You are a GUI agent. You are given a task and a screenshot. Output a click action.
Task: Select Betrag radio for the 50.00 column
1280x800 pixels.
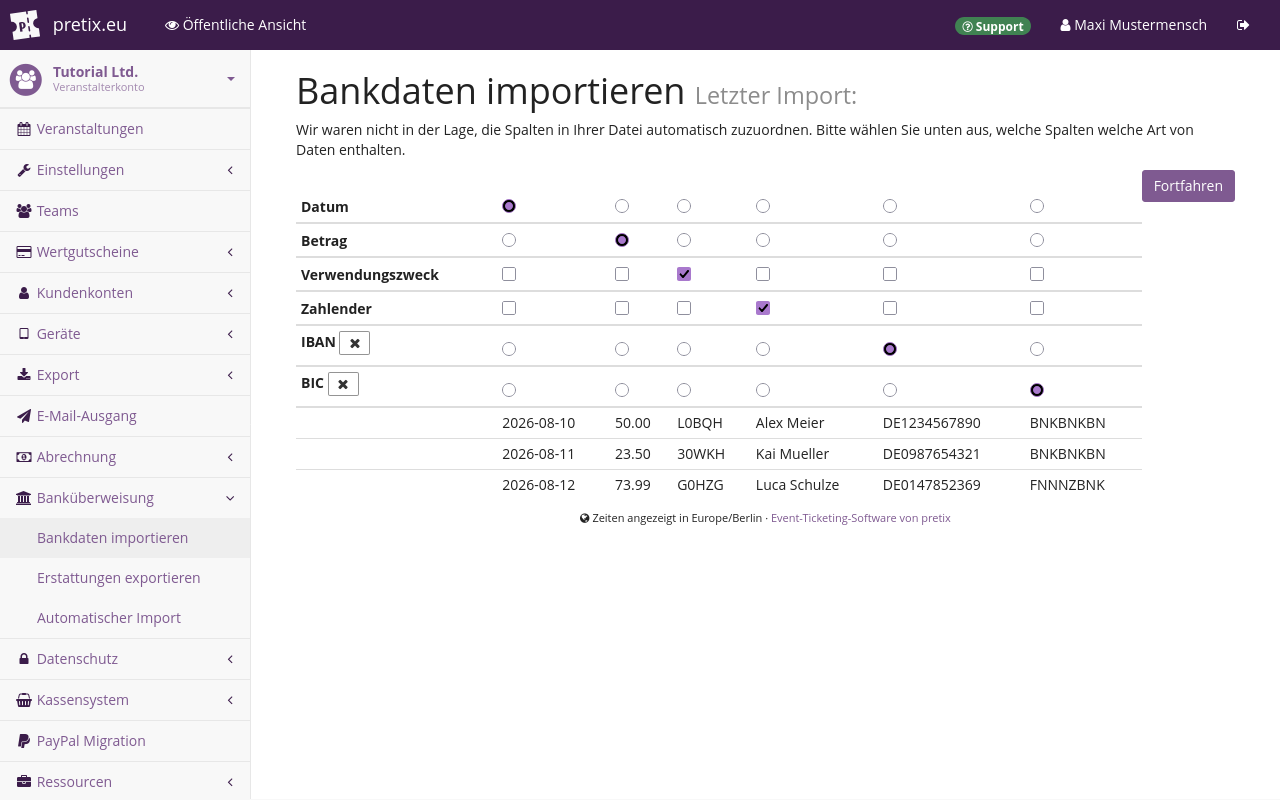pyautogui.click(x=622, y=240)
